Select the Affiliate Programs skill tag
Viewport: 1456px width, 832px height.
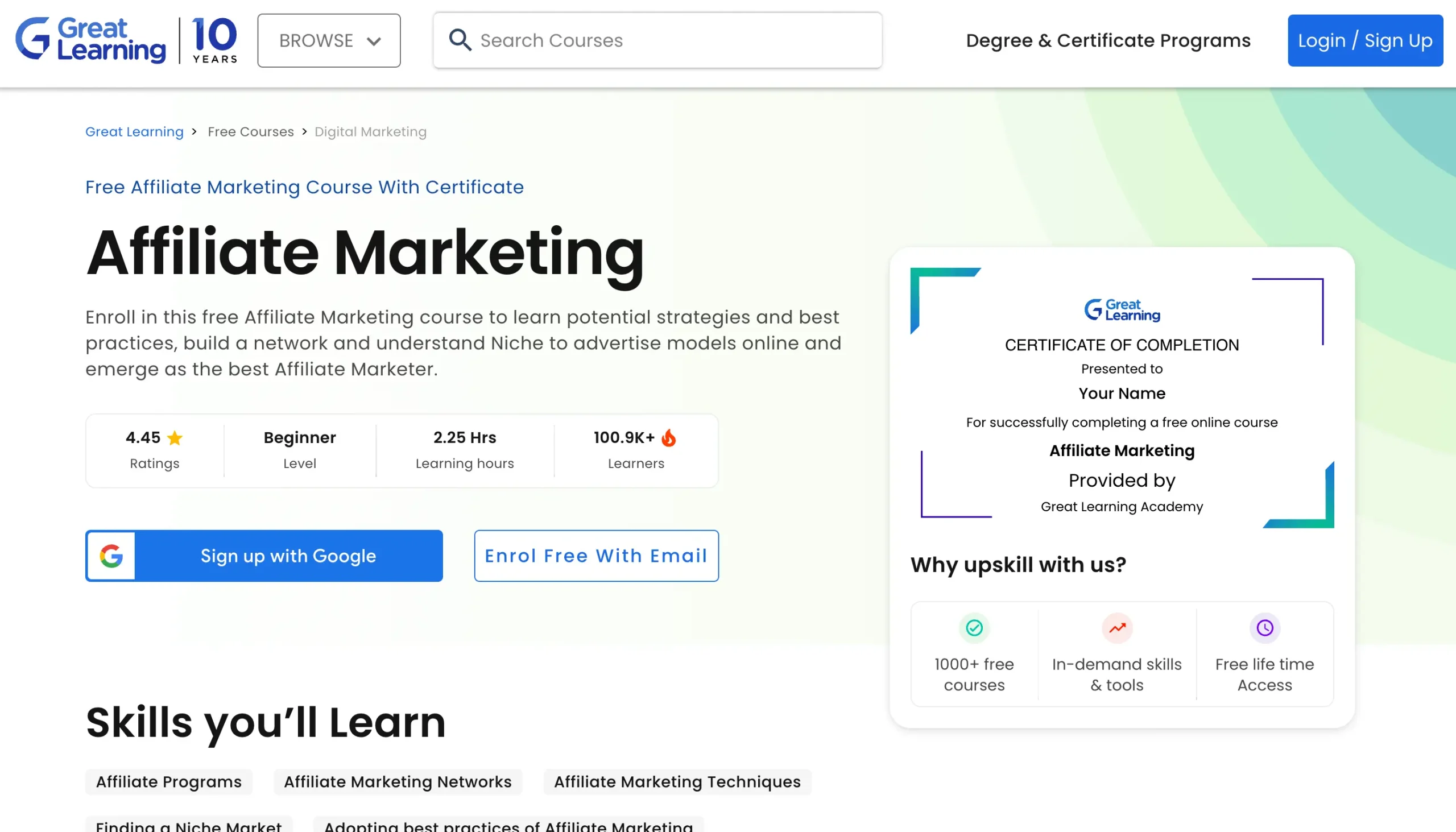(x=168, y=781)
